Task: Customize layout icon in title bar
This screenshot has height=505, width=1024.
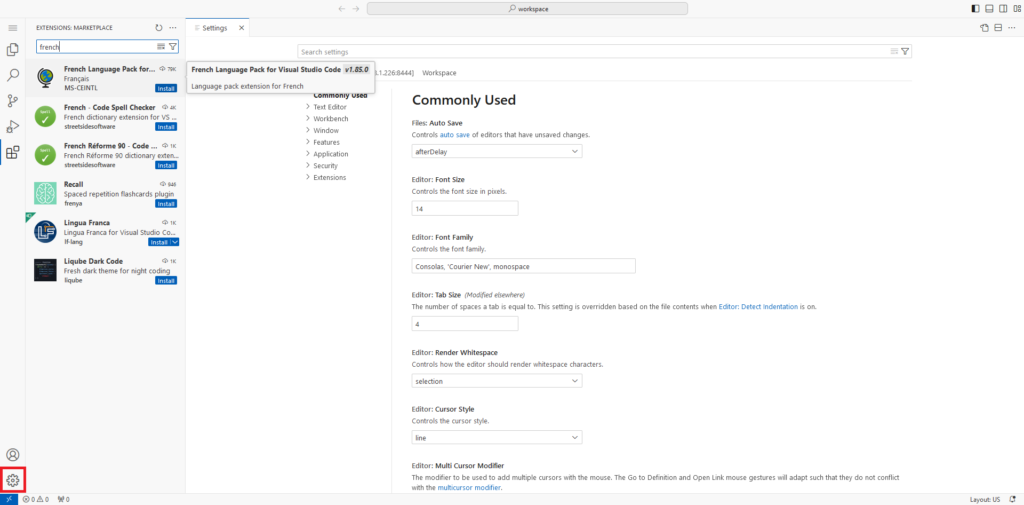Action: coord(1016,8)
